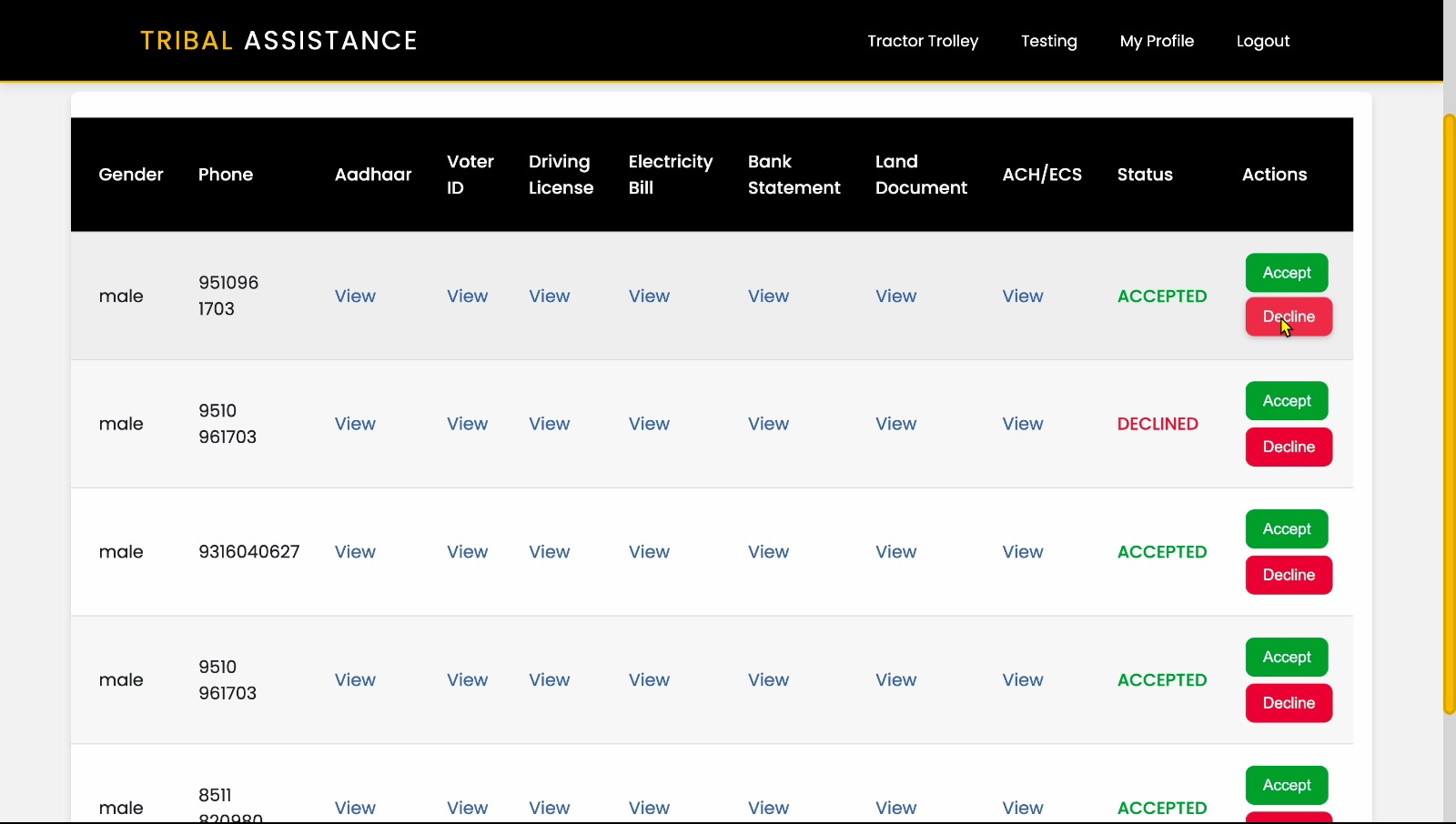Image resolution: width=1456 pixels, height=824 pixels.
Task: Log out using the Logout link
Action: [1262, 41]
